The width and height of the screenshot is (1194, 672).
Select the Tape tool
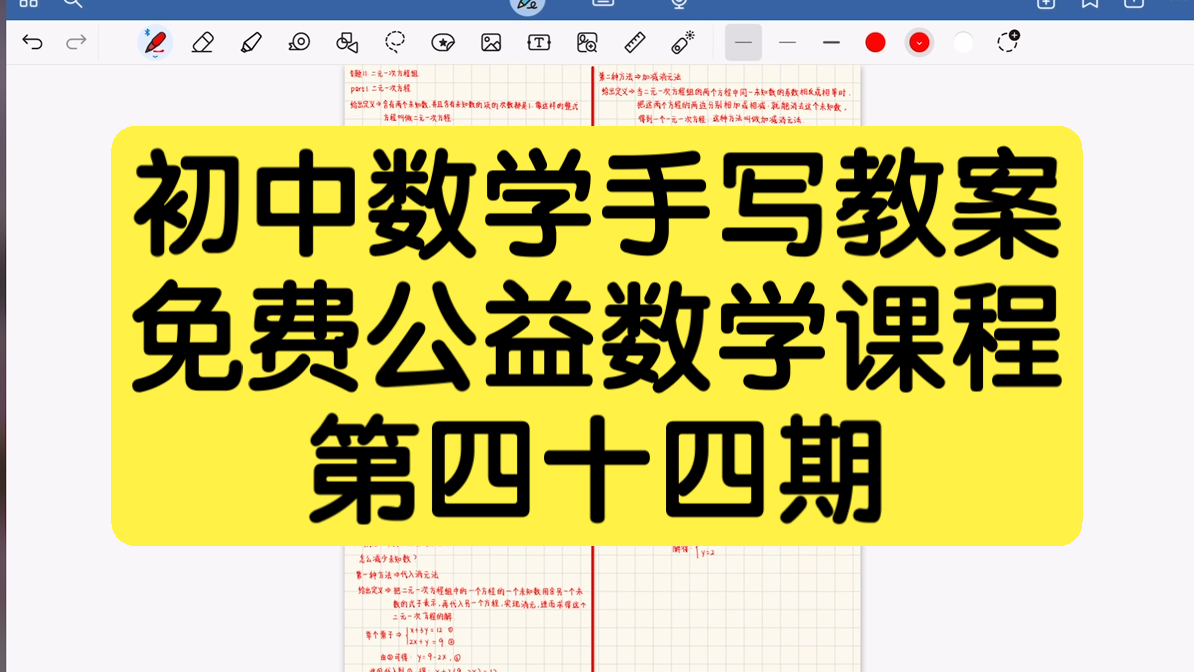tap(298, 42)
